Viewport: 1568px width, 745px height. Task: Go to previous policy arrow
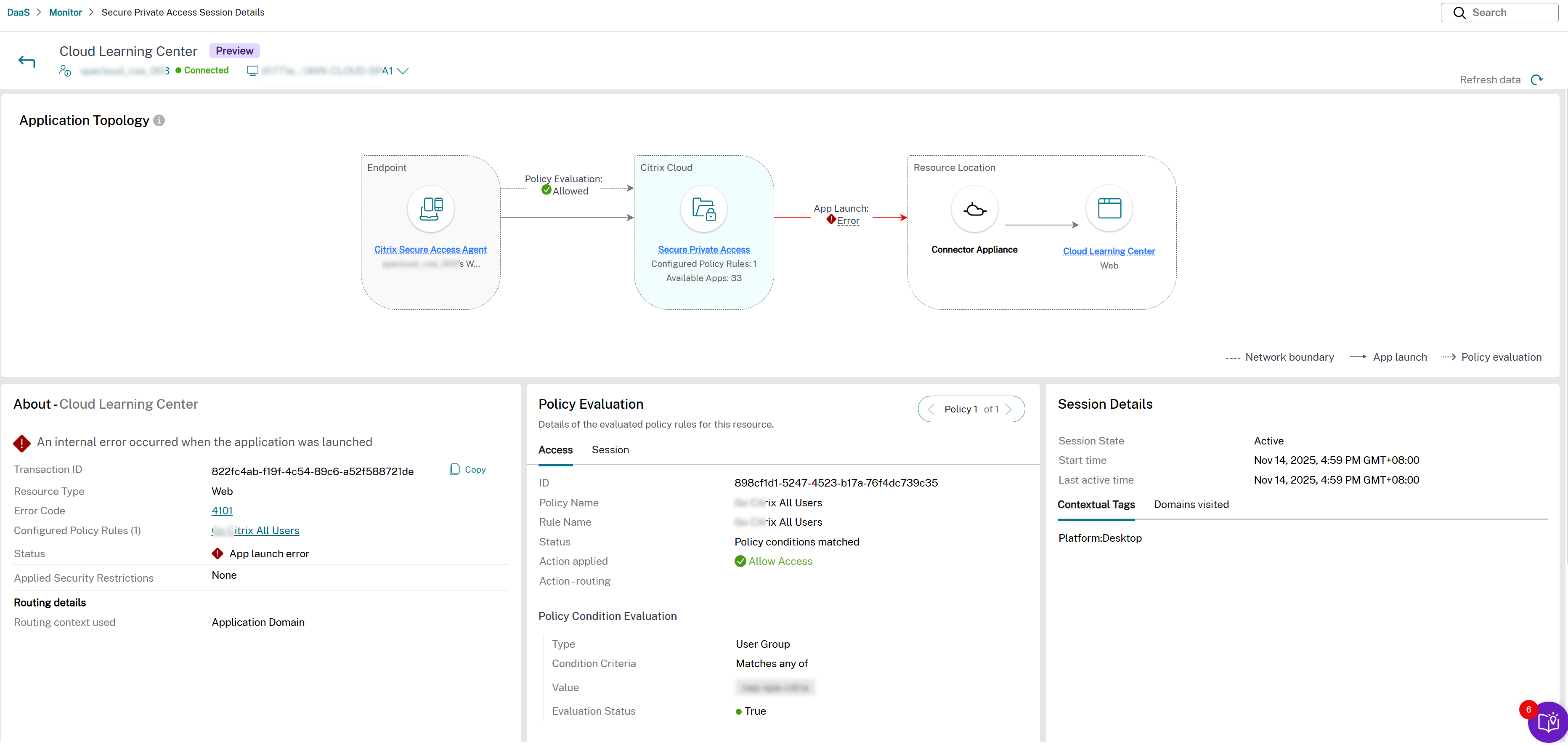point(931,410)
